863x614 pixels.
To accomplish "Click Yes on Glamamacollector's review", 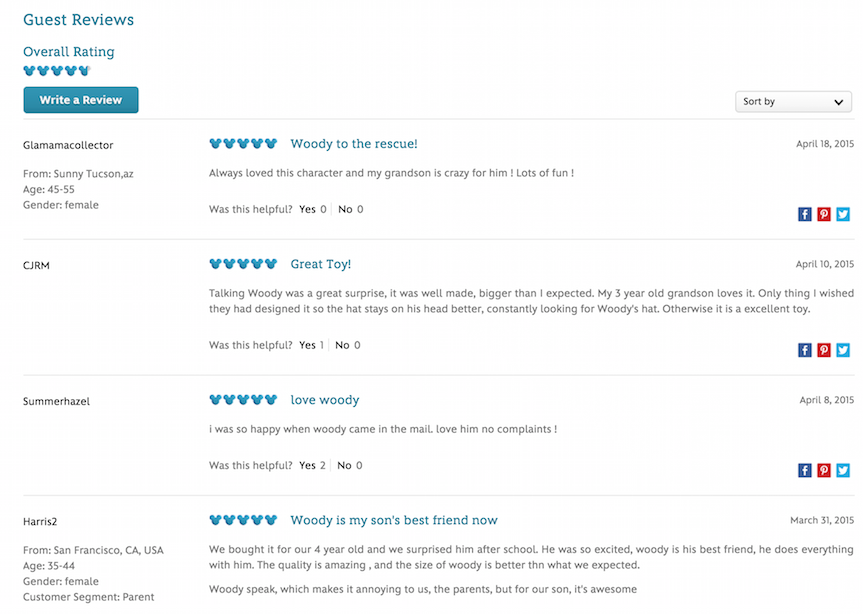I will tap(310, 209).
